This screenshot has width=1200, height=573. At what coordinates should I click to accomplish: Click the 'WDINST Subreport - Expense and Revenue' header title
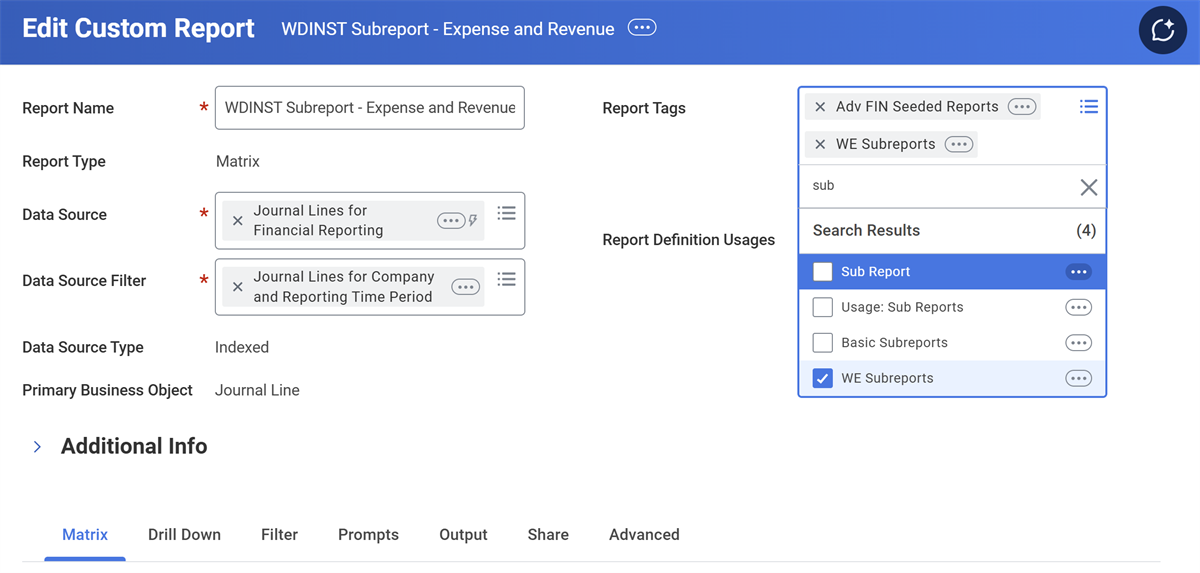[448, 29]
